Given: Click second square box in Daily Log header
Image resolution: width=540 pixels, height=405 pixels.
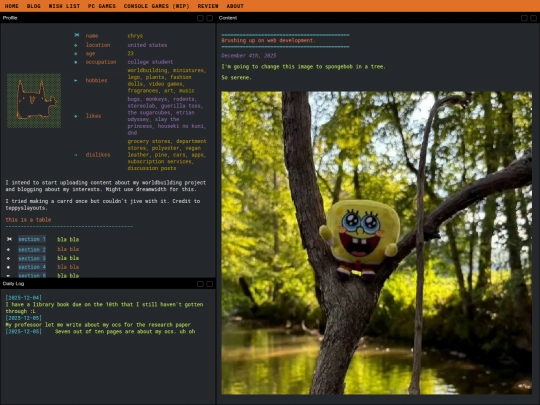Looking at the screenshot, I should tap(209, 284).
